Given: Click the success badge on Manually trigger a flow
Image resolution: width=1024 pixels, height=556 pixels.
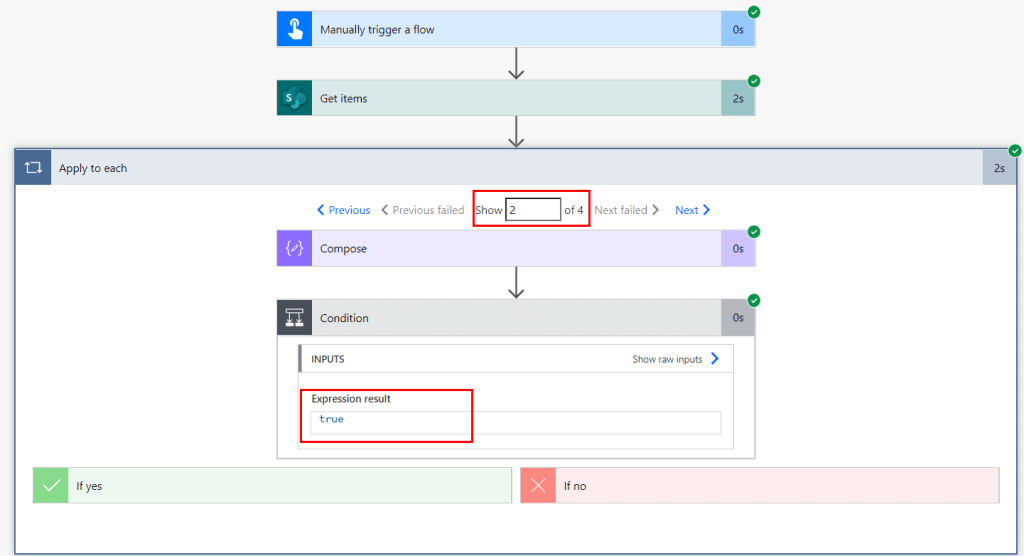Looking at the screenshot, I should [754, 12].
